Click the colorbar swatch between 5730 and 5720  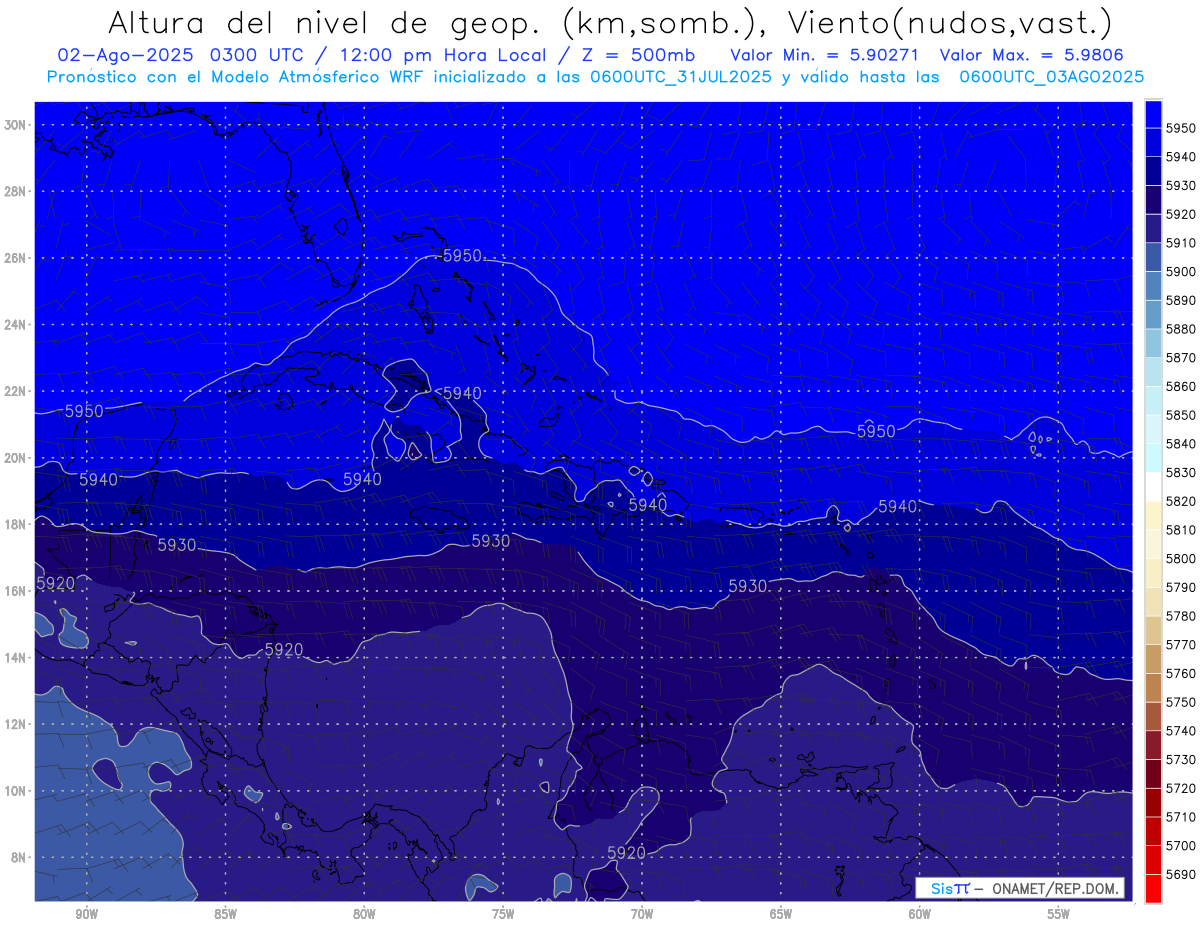pyautogui.click(x=1153, y=774)
